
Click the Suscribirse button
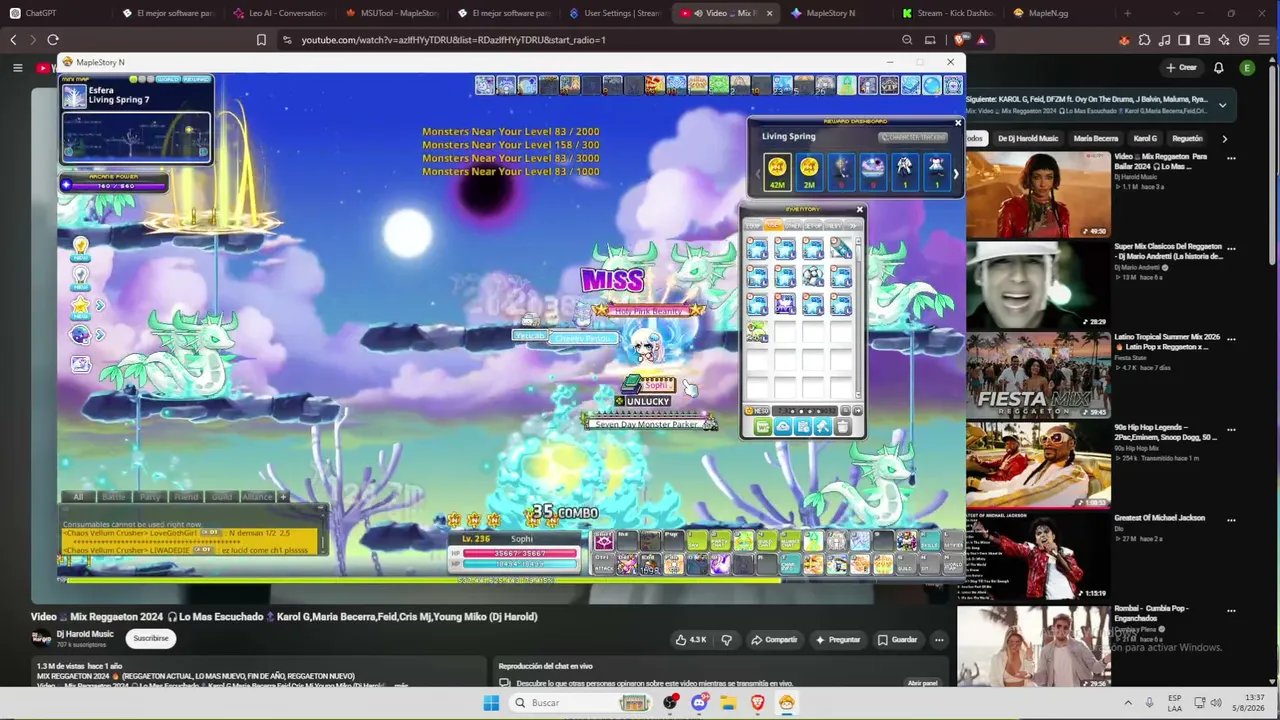tap(151, 638)
